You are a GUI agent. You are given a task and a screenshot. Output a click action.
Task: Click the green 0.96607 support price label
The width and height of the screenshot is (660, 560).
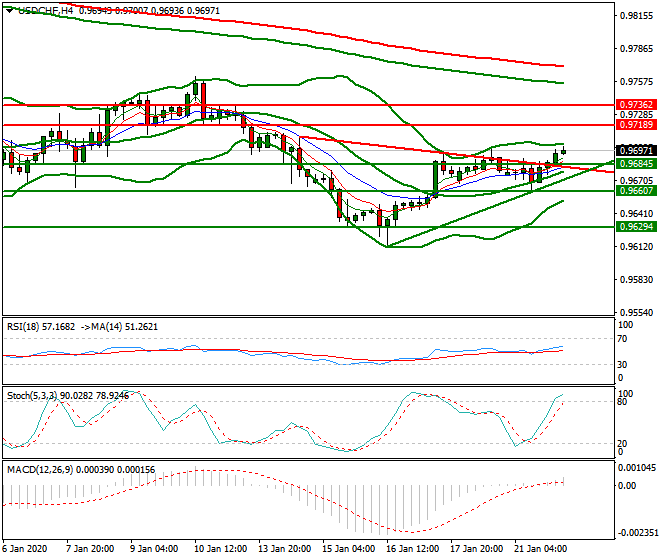(x=636, y=191)
